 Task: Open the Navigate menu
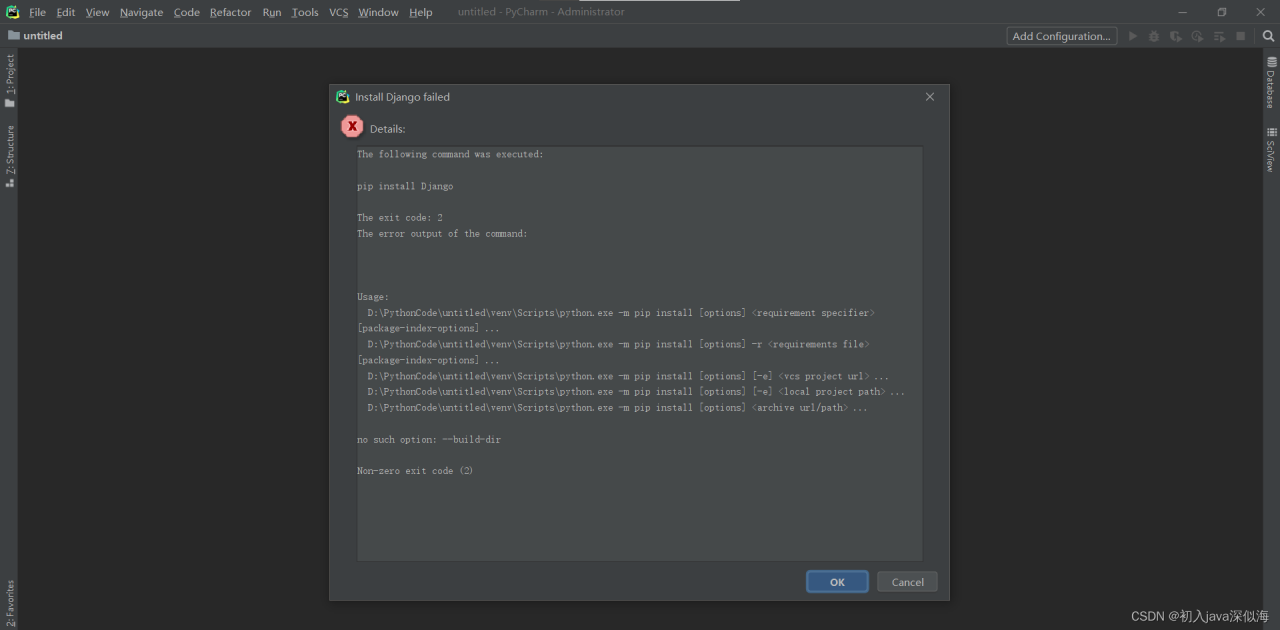click(141, 12)
